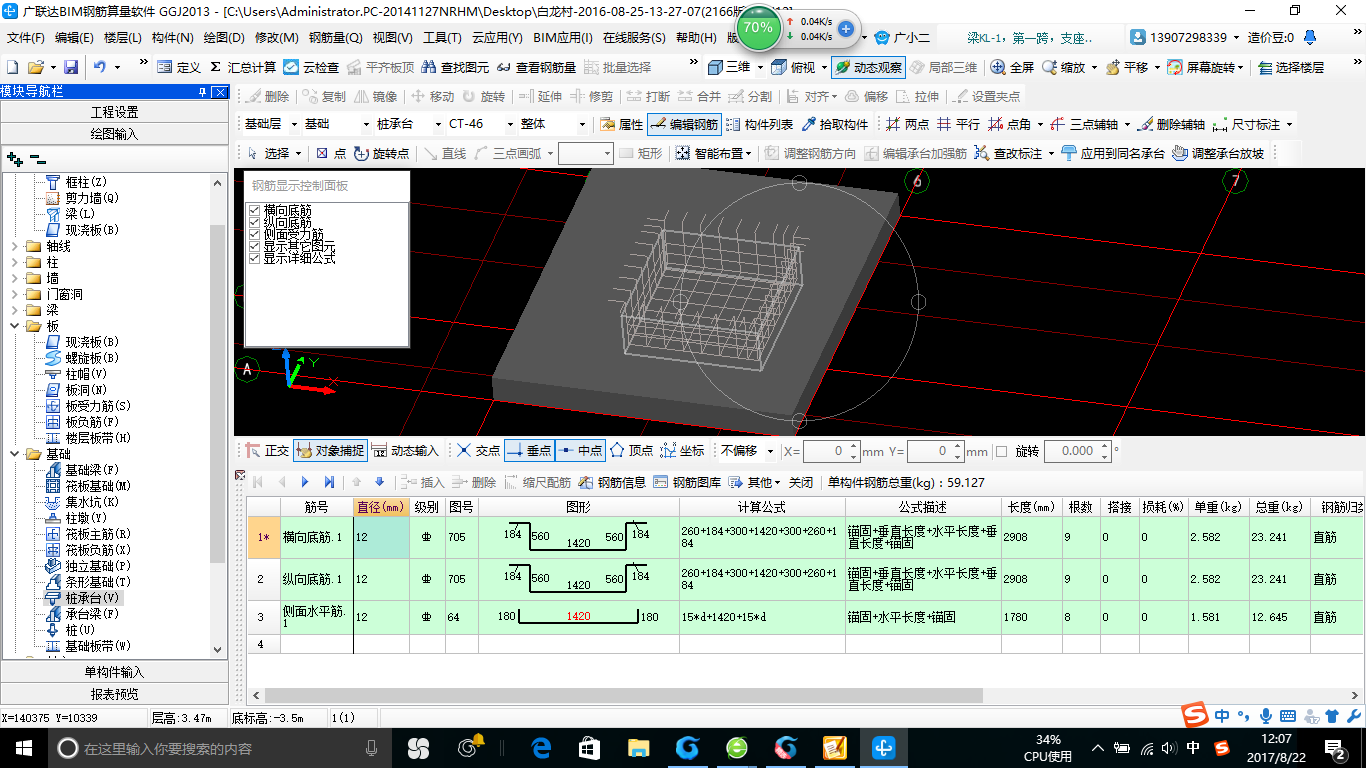The width and height of the screenshot is (1366, 768).
Task: Uncheck 侧面受力筋 display checkbox
Action: point(254,235)
